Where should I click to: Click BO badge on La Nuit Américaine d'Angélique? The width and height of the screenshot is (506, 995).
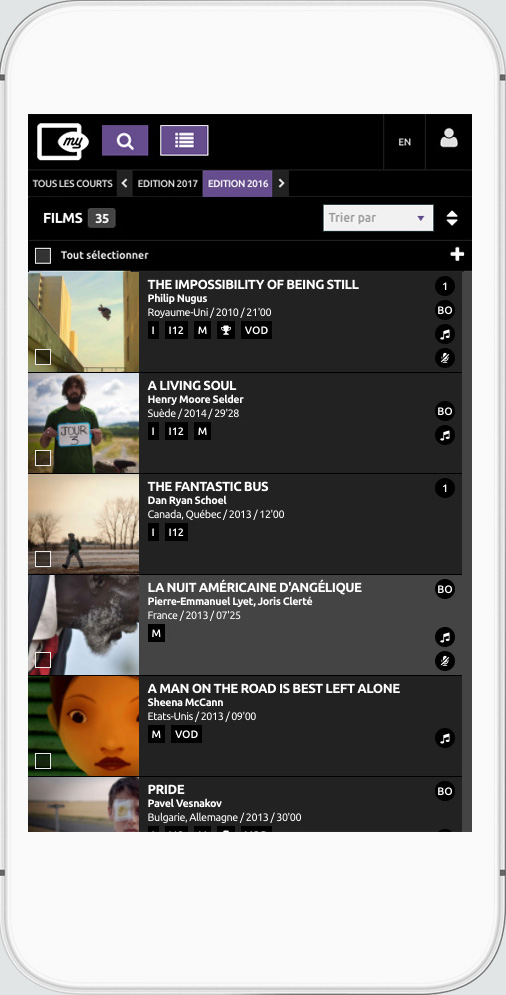point(445,589)
